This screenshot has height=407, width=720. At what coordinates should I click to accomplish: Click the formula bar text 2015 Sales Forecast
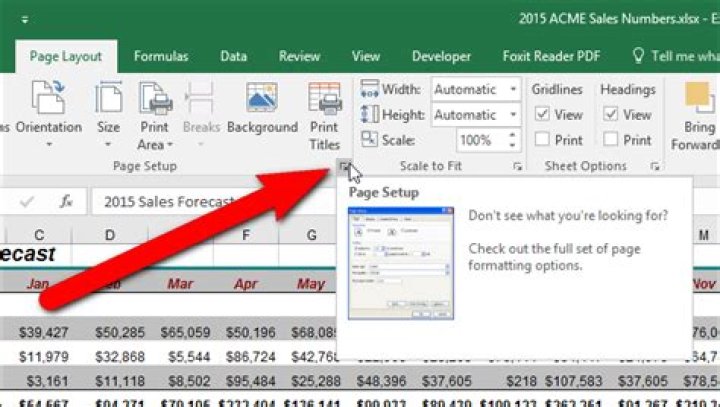coord(169,202)
